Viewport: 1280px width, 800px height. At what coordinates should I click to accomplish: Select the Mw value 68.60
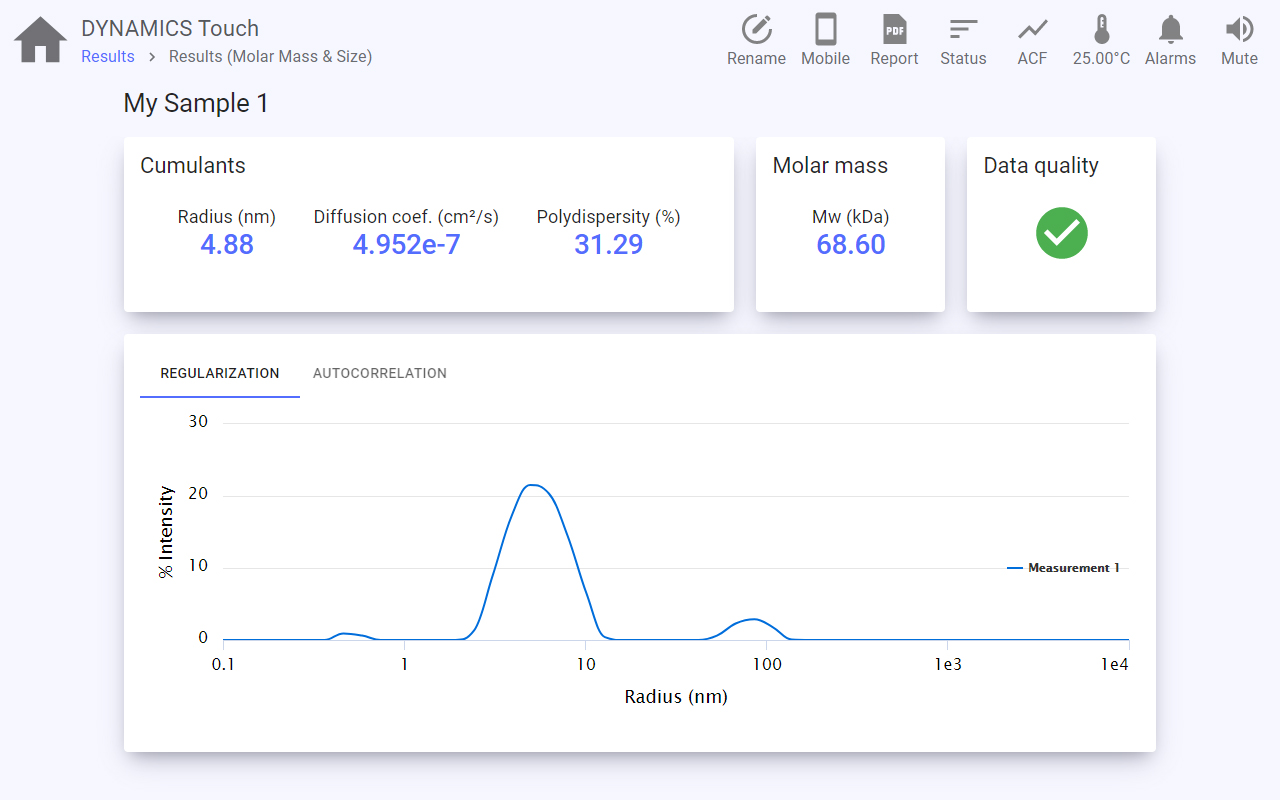pos(850,245)
